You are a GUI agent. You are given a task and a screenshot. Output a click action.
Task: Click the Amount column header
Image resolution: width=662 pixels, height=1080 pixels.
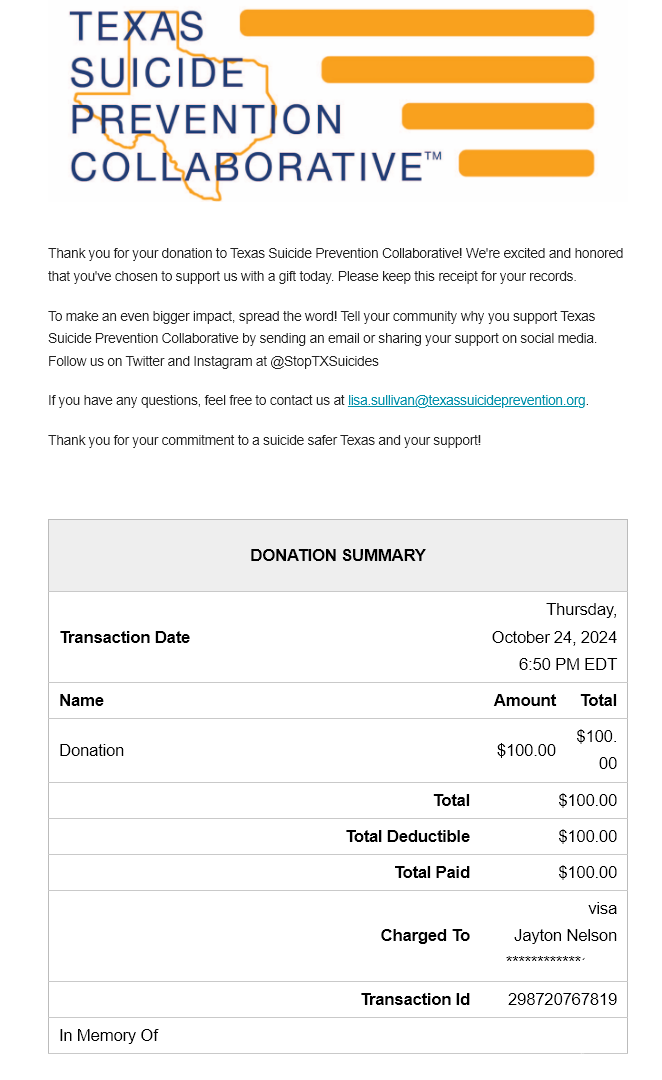pos(525,700)
